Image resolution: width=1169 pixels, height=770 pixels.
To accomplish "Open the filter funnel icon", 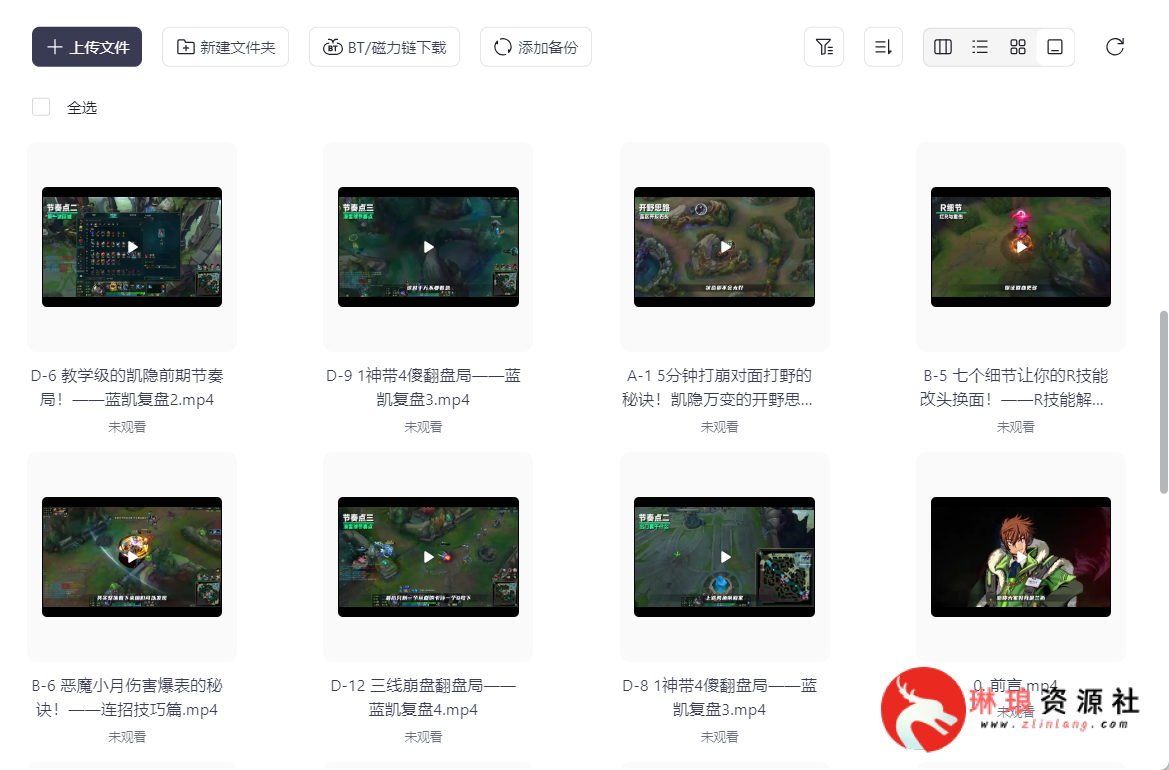I will (824, 47).
